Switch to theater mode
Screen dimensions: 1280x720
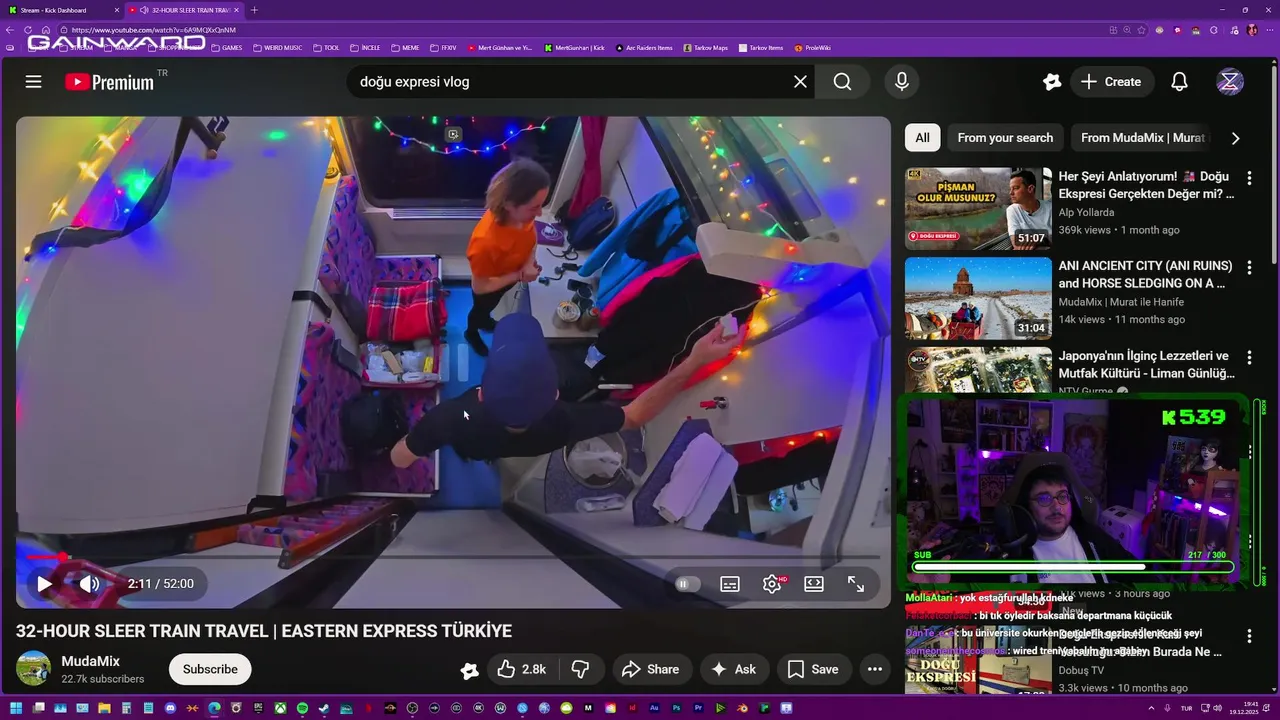[814, 584]
